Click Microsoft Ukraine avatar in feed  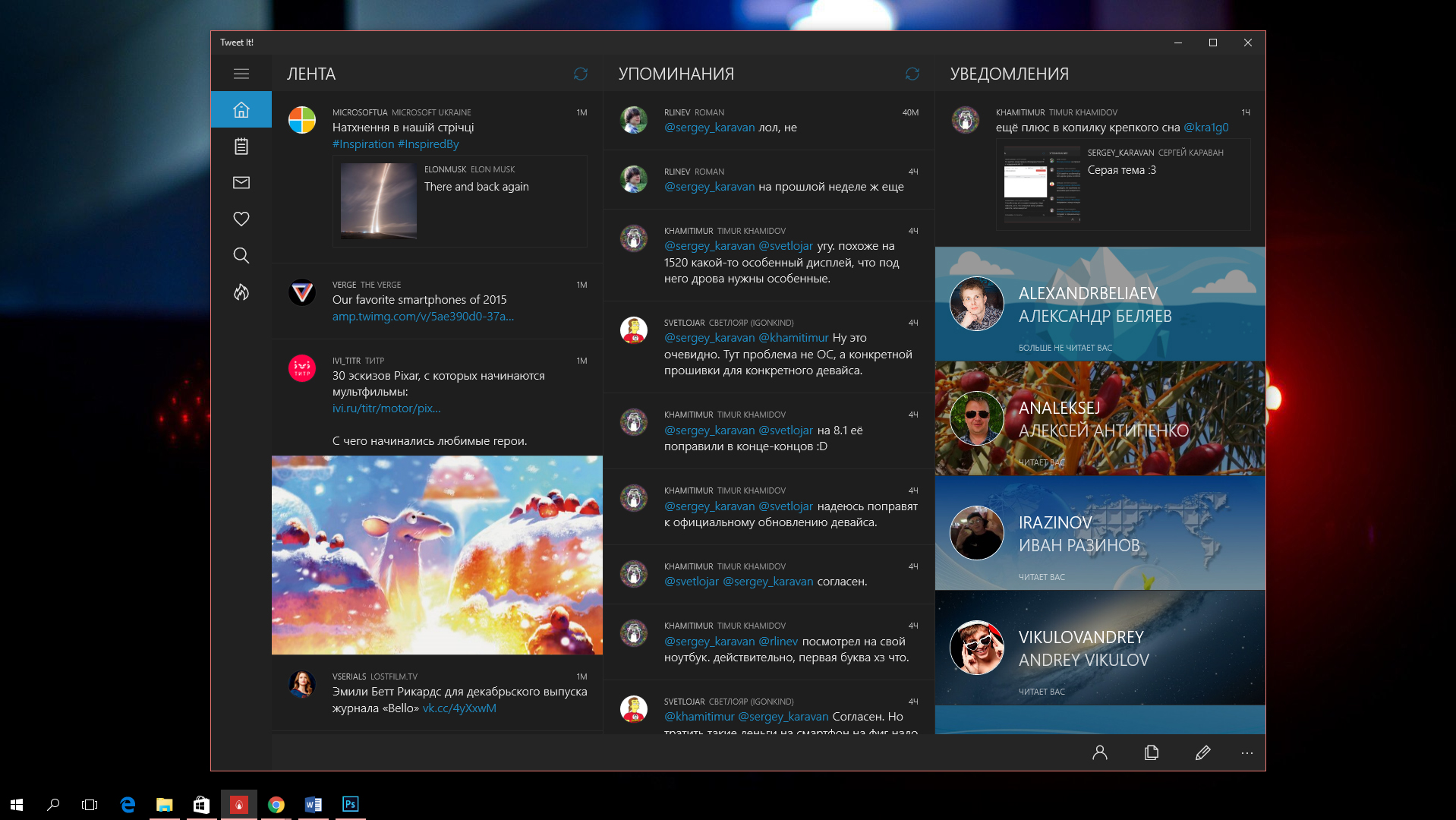tap(302, 120)
